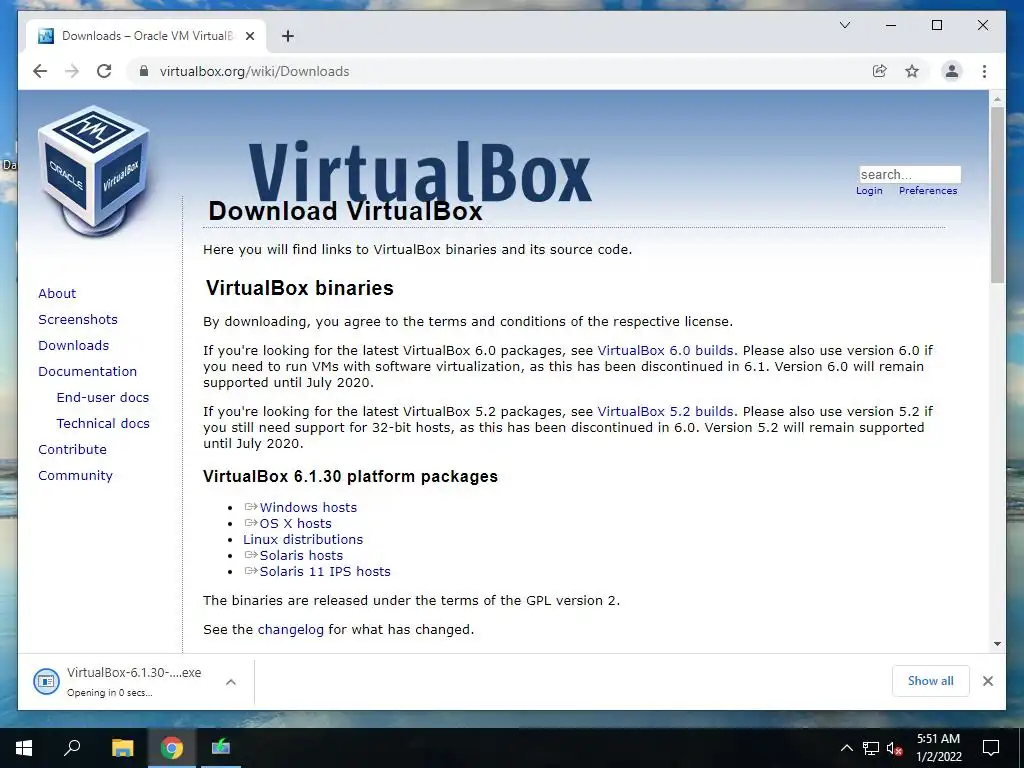The image size is (1024, 768).
Task: Open About in sidebar
Action: pos(57,293)
